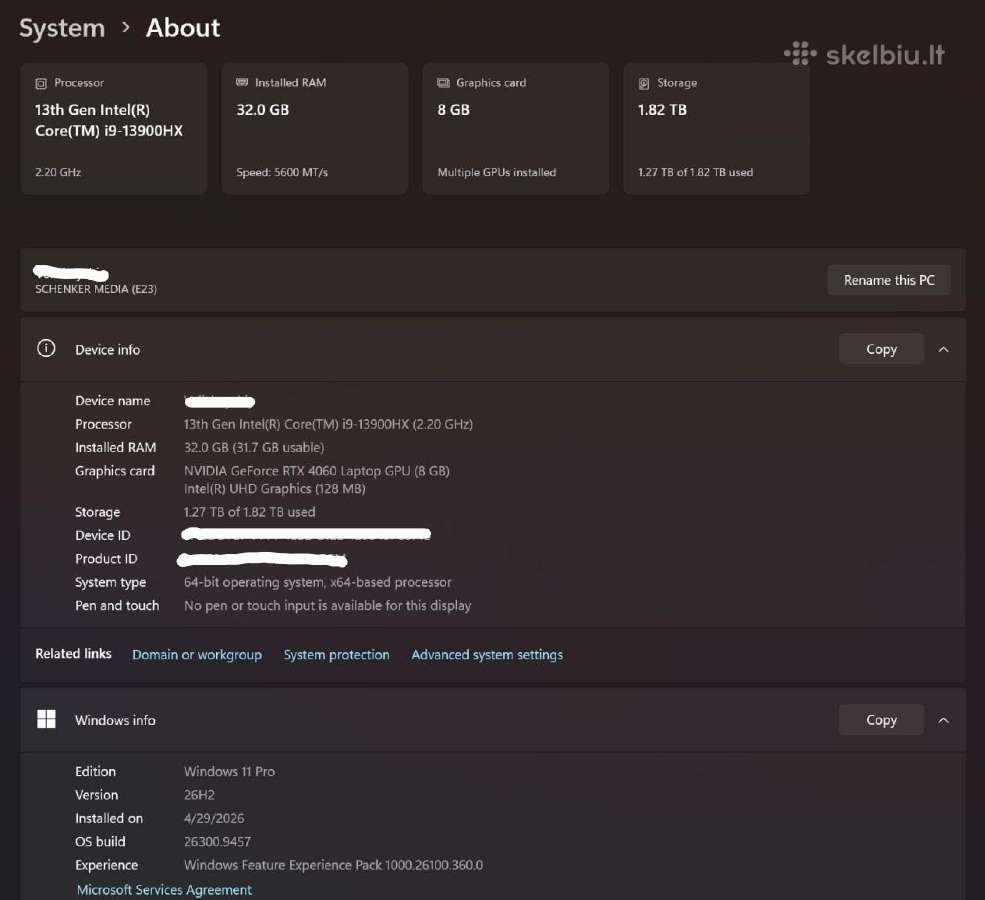The image size is (985, 900).
Task: Select the OS build label
Action: (x=100, y=842)
